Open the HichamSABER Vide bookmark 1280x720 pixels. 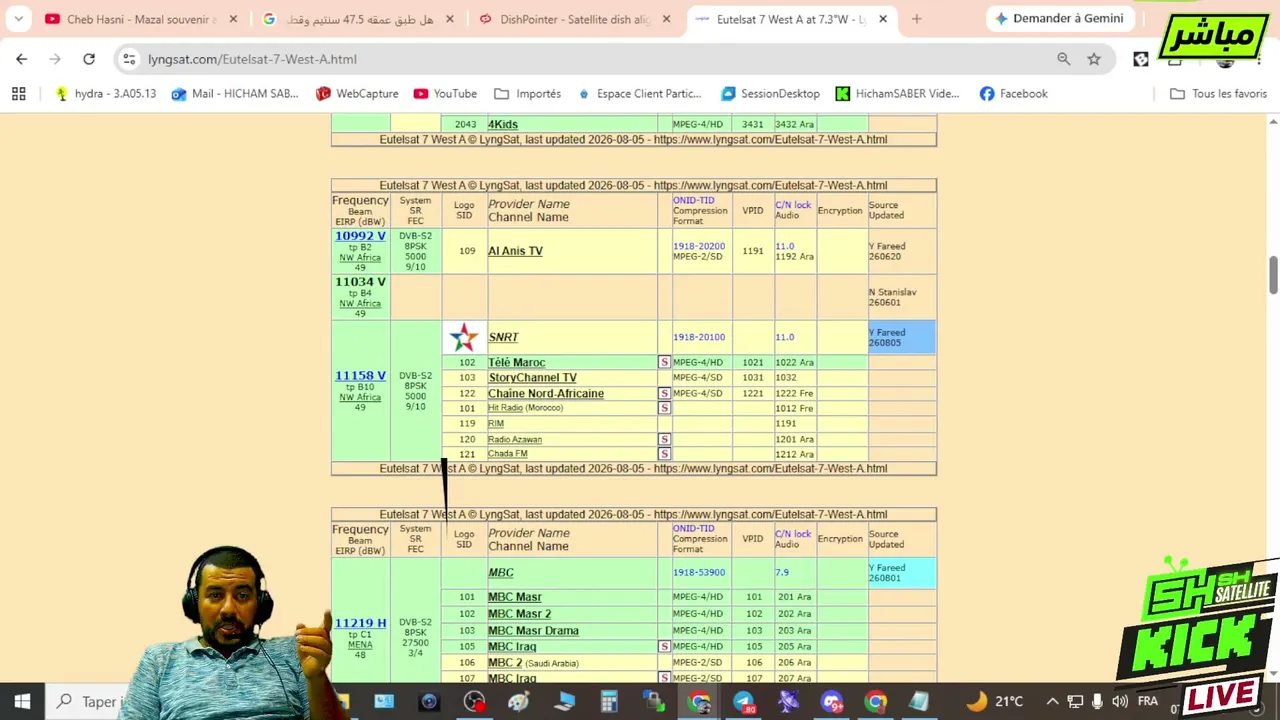(897, 93)
